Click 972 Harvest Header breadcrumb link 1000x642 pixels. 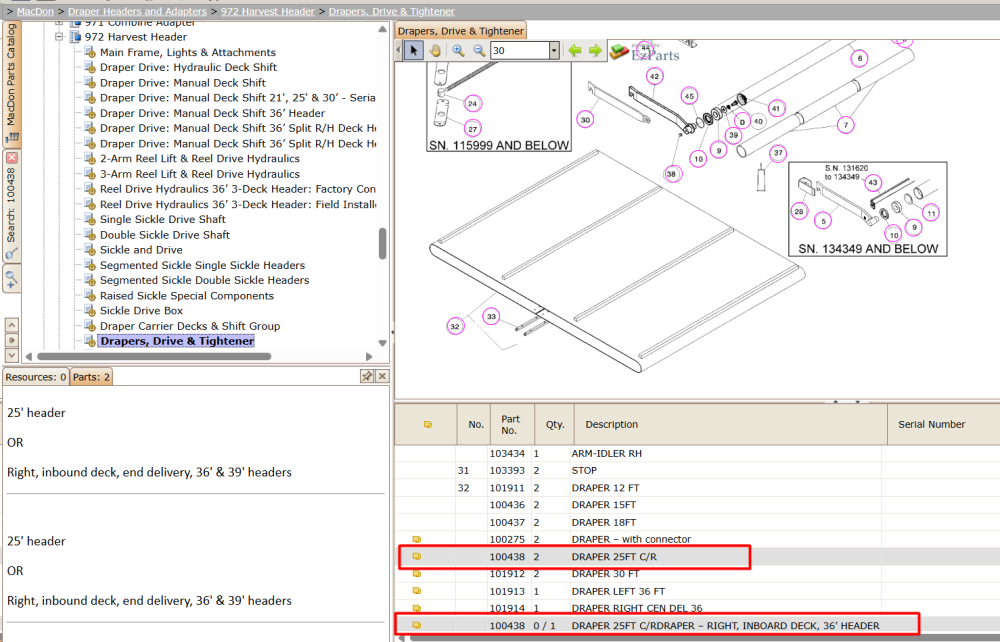268,11
